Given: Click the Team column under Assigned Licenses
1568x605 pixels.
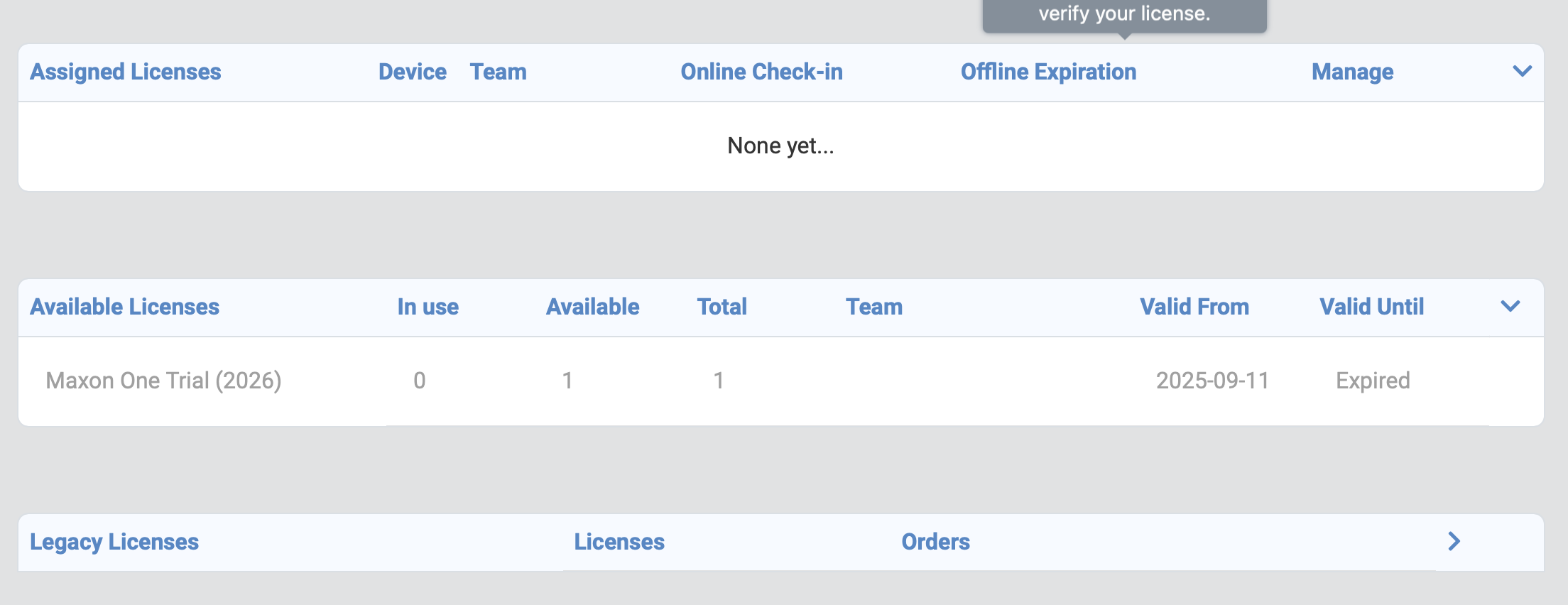Looking at the screenshot, I should pos(498,72).
